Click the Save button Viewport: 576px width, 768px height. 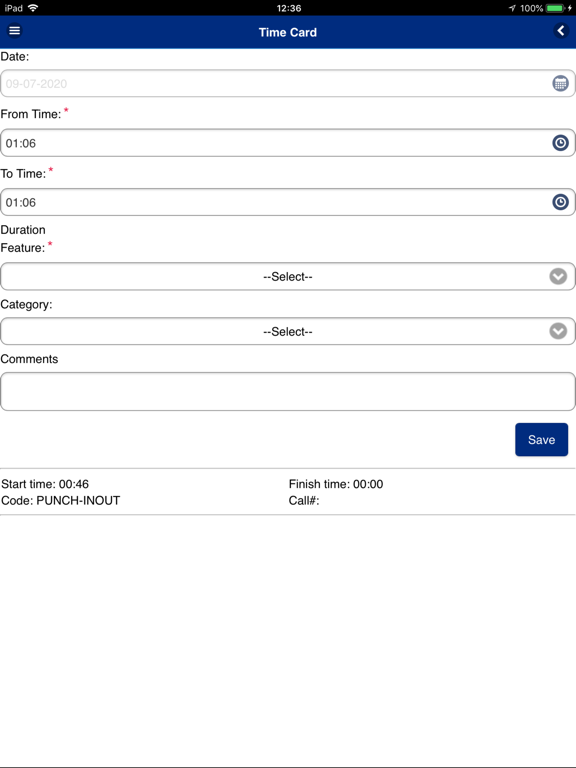click(x=541, y=440)
